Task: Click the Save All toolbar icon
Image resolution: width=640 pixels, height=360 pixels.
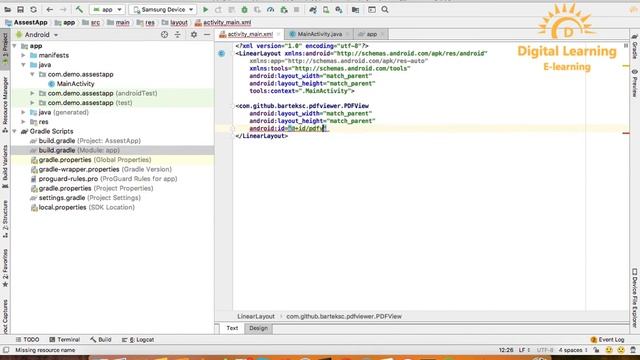Action: point(20,9)
